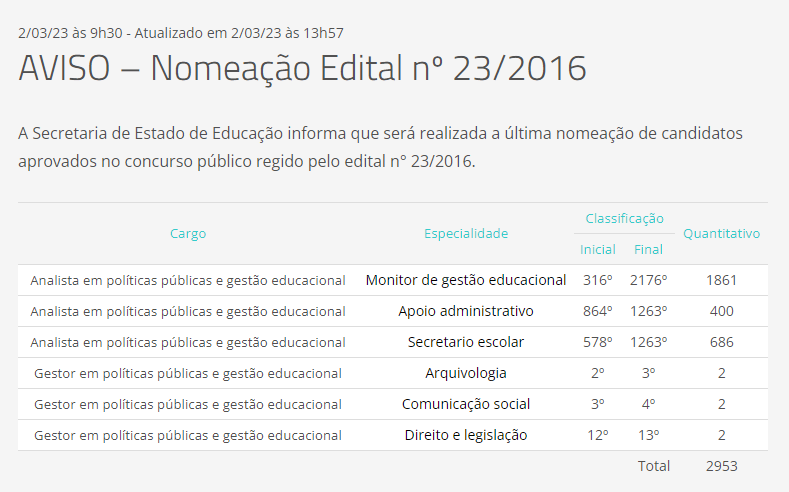Click the Monitor de gestão educacional cell

coord(466,280)
